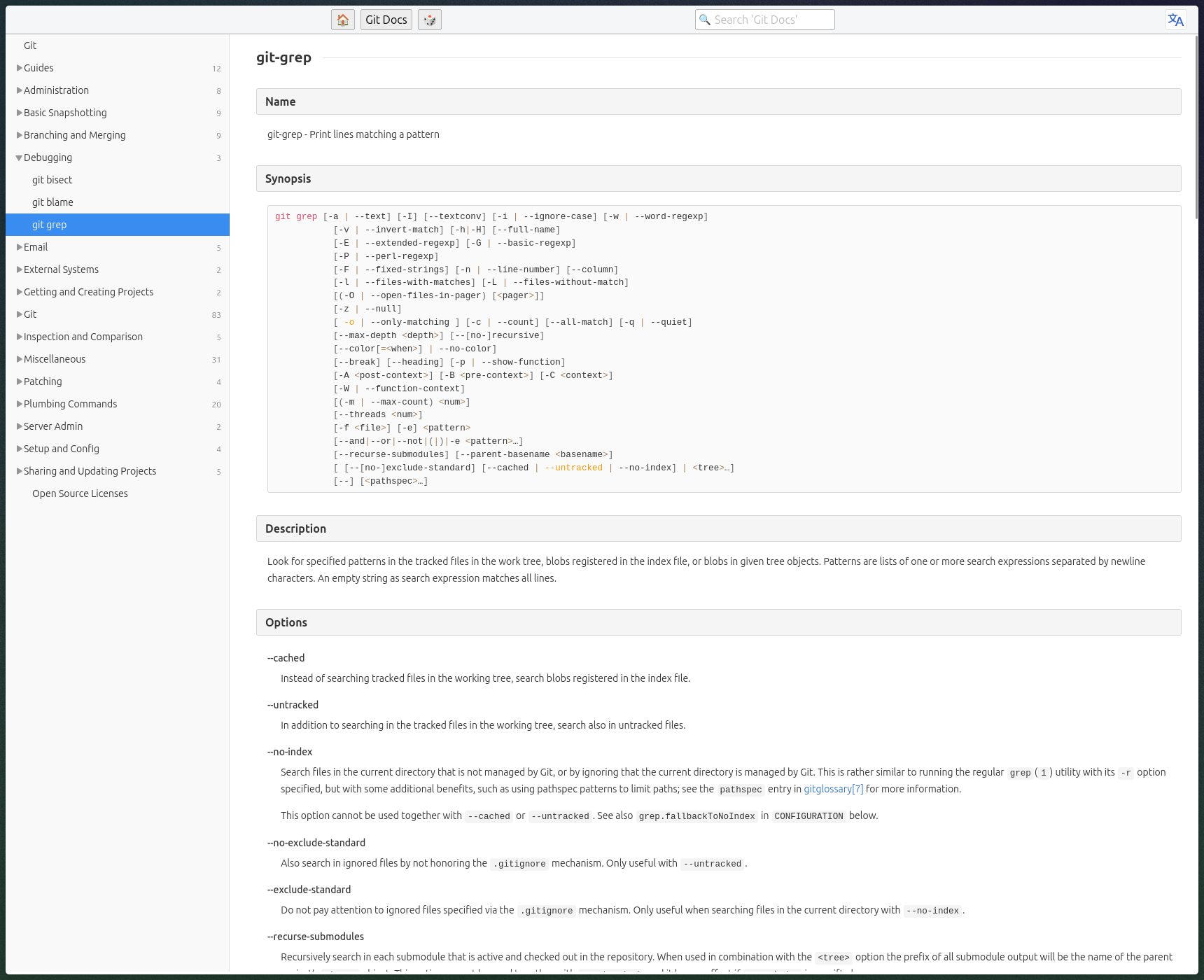Click the magnifier icon in search box

tap(705, 20)
